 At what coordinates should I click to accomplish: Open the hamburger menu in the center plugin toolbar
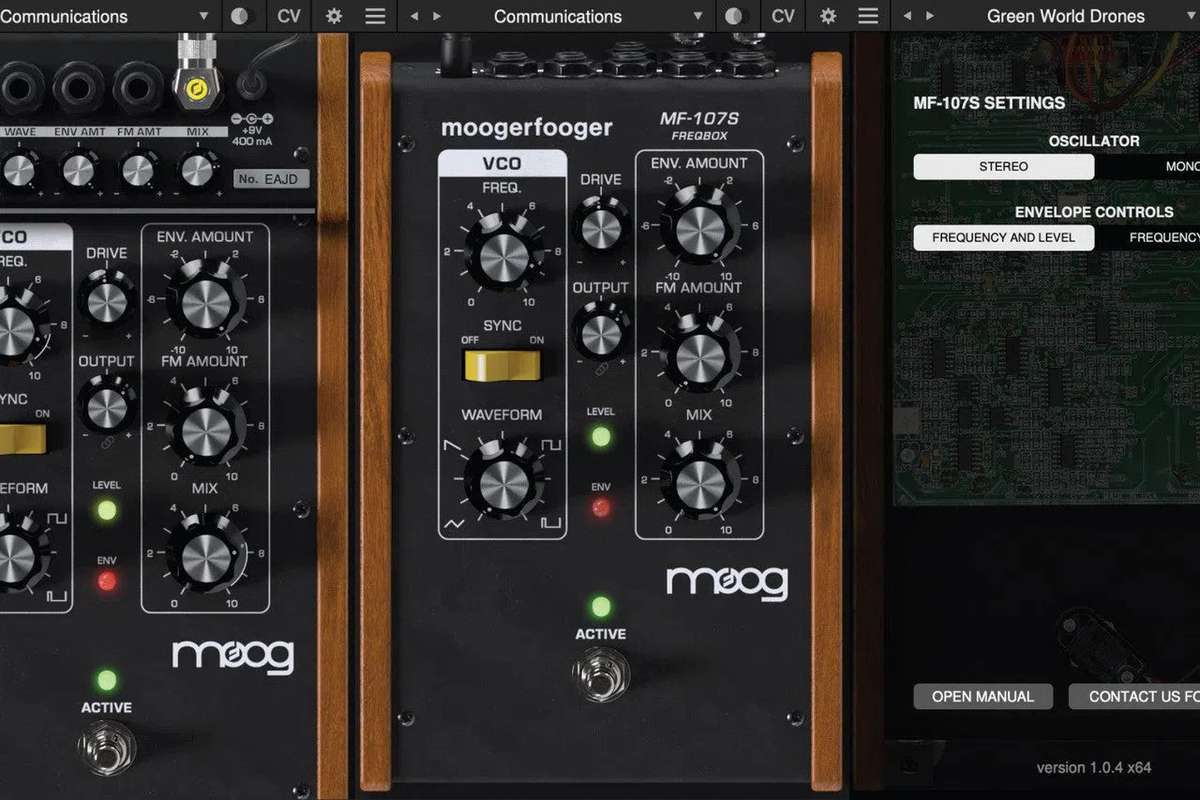click(x=869, y=16)
